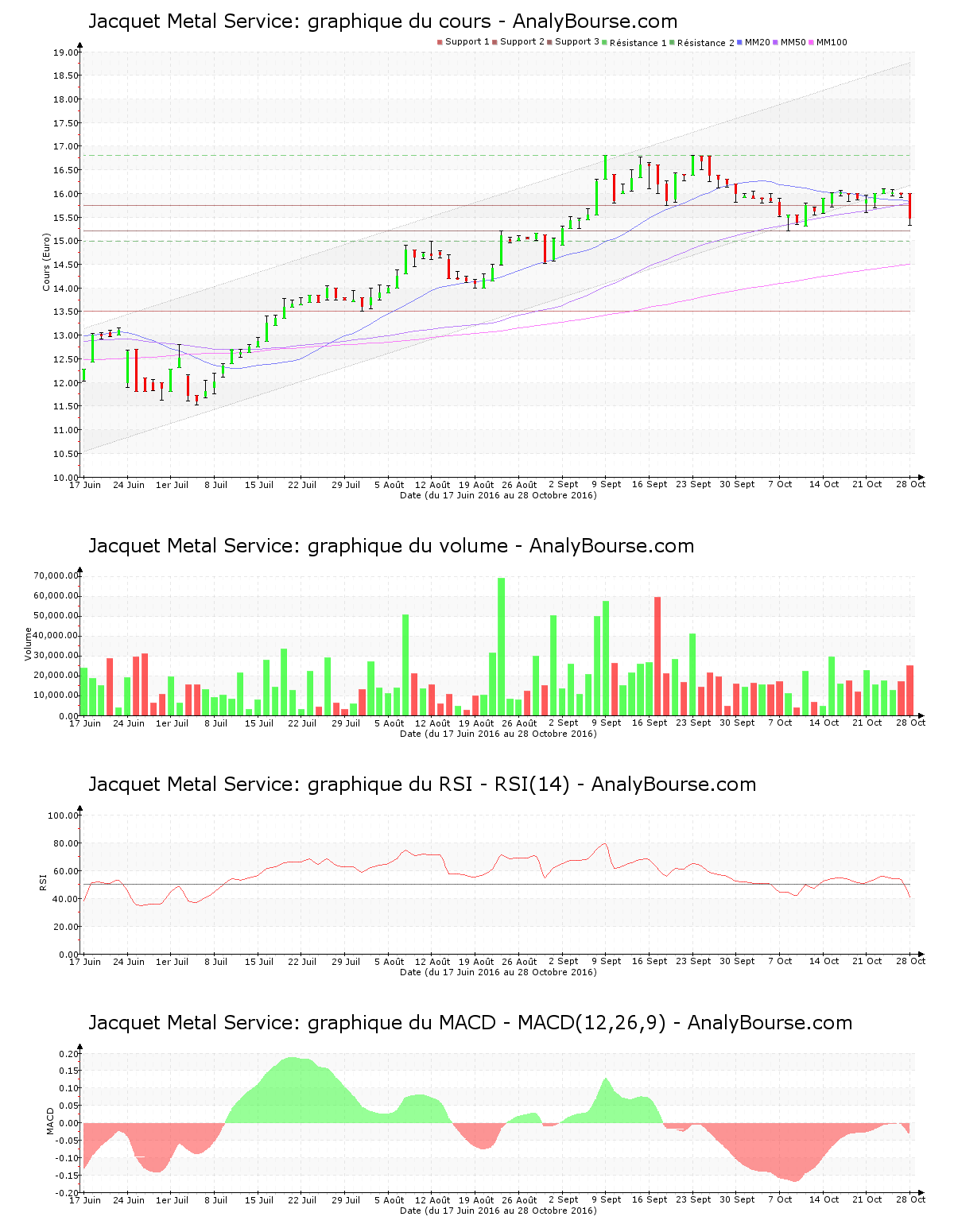This screenshot has width=954, height=1232.
Task: Click the tallest green volume bar near 26 Août
Action: tap(502, 646)
